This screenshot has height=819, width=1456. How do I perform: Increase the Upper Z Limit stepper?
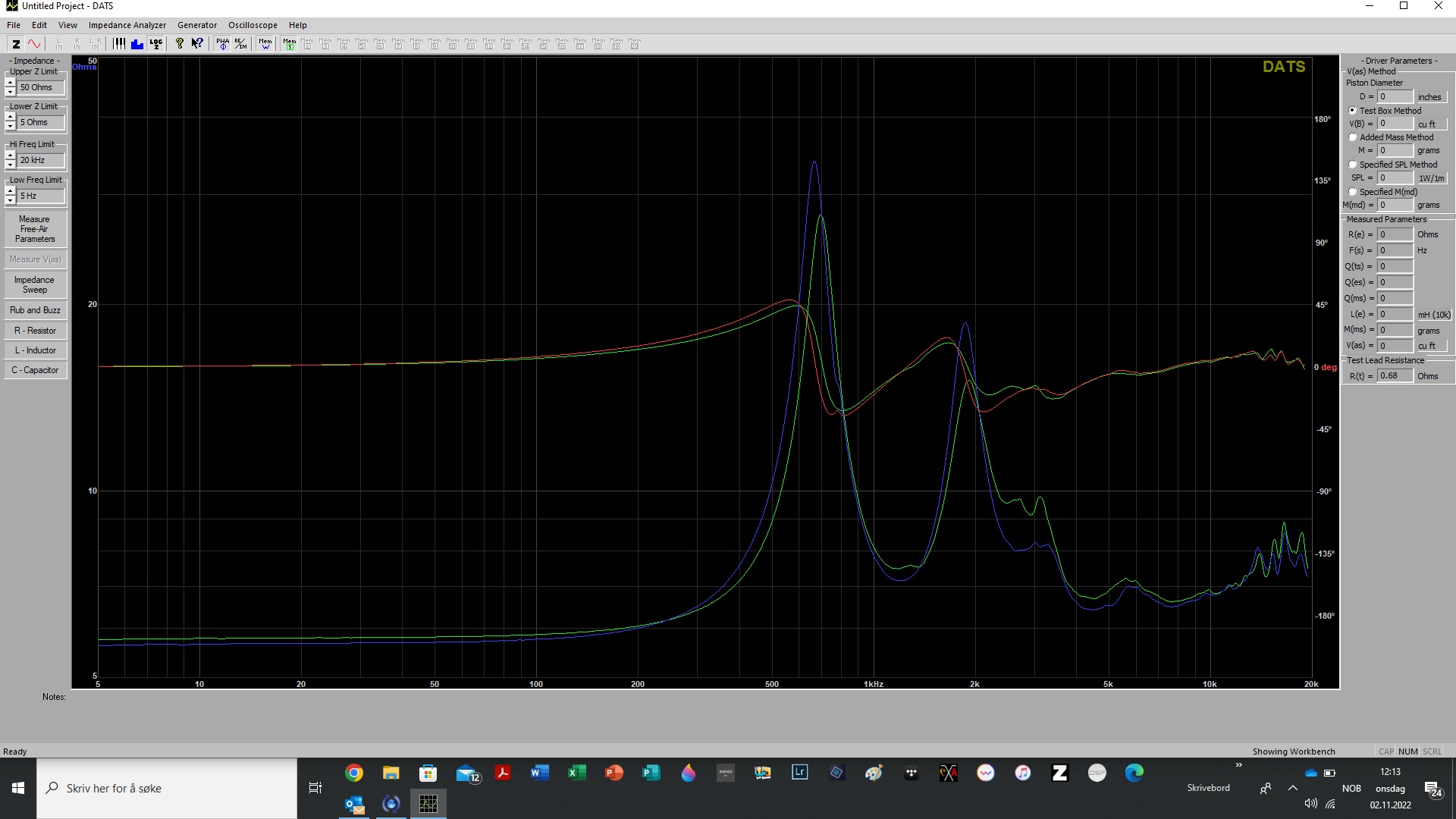pyautogui.click(x=10, y=83)
